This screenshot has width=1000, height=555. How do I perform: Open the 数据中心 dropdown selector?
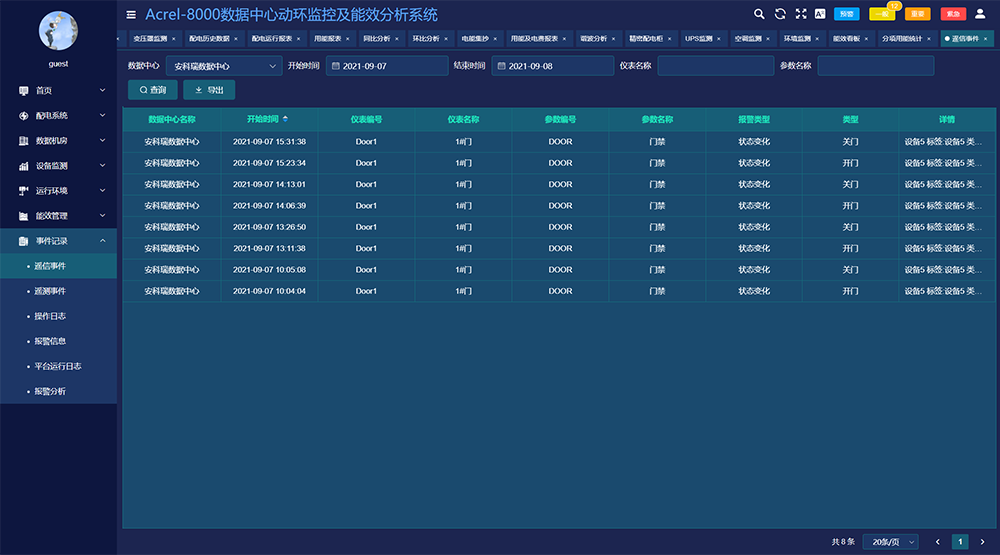pyautogui.click(x=223, y=66)
